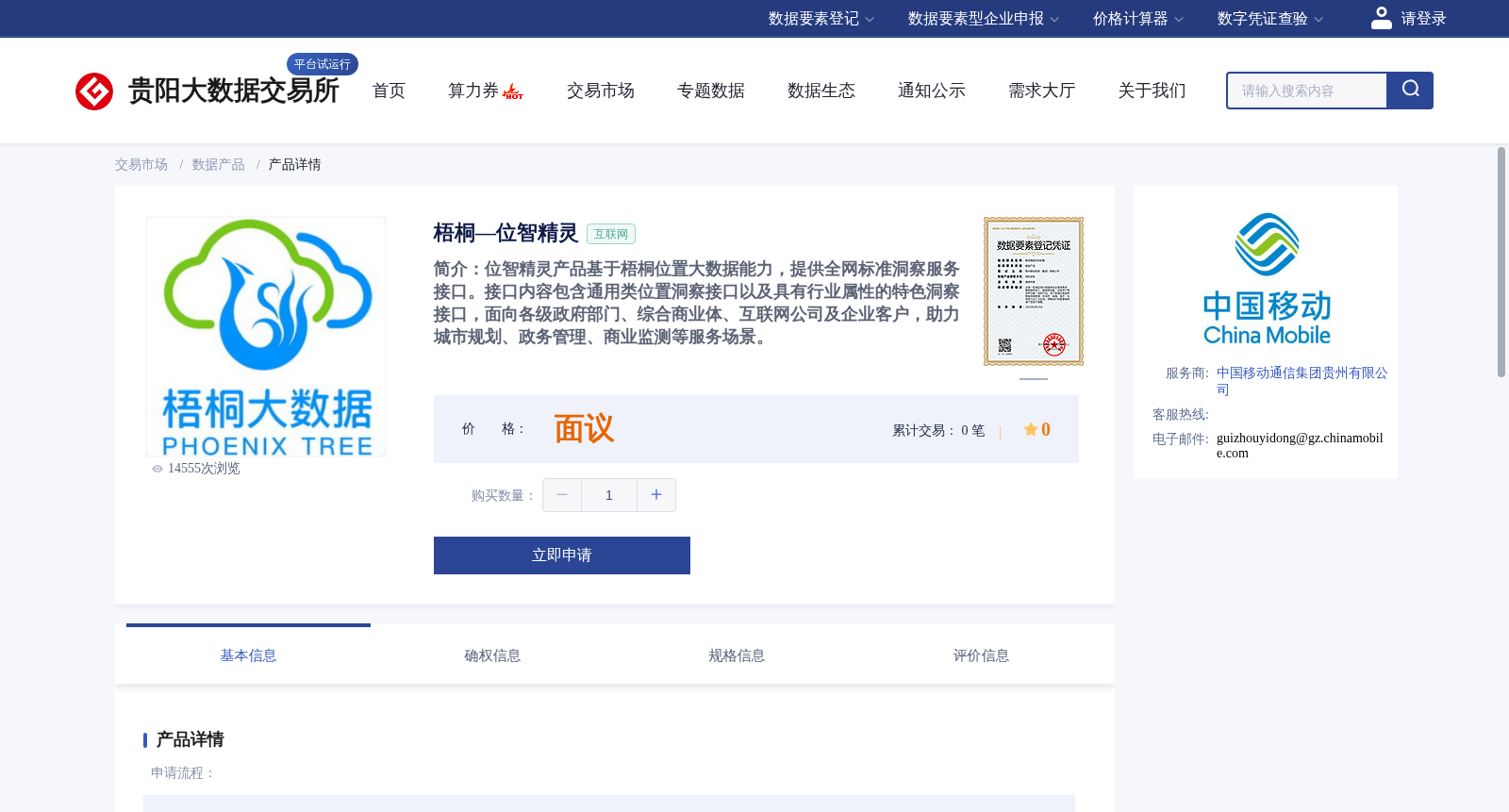Screen dimensions: 1509x812
Task: Click the eye icon beside 14555次浏览
Action: pyautogui.click(x=158, y=469)
